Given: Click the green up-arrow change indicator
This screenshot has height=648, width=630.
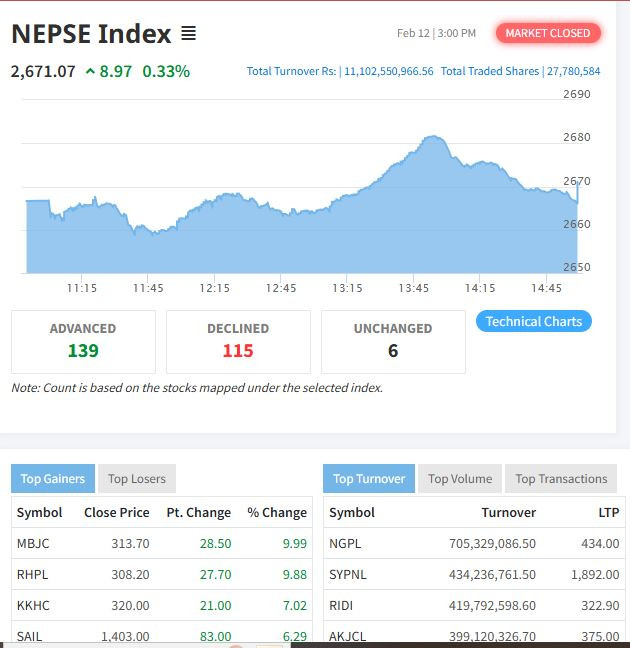Looking at the screenshot, I should tap(91, 71).
